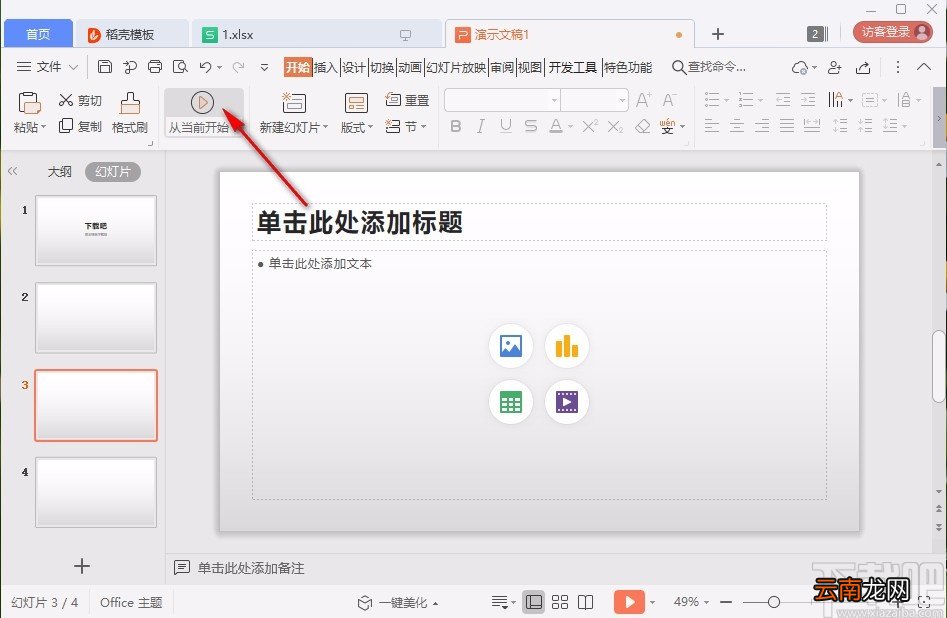The image size is (947, 618).
Task: Click the Save icon in quick toolbar
Action: click(104, 66)
